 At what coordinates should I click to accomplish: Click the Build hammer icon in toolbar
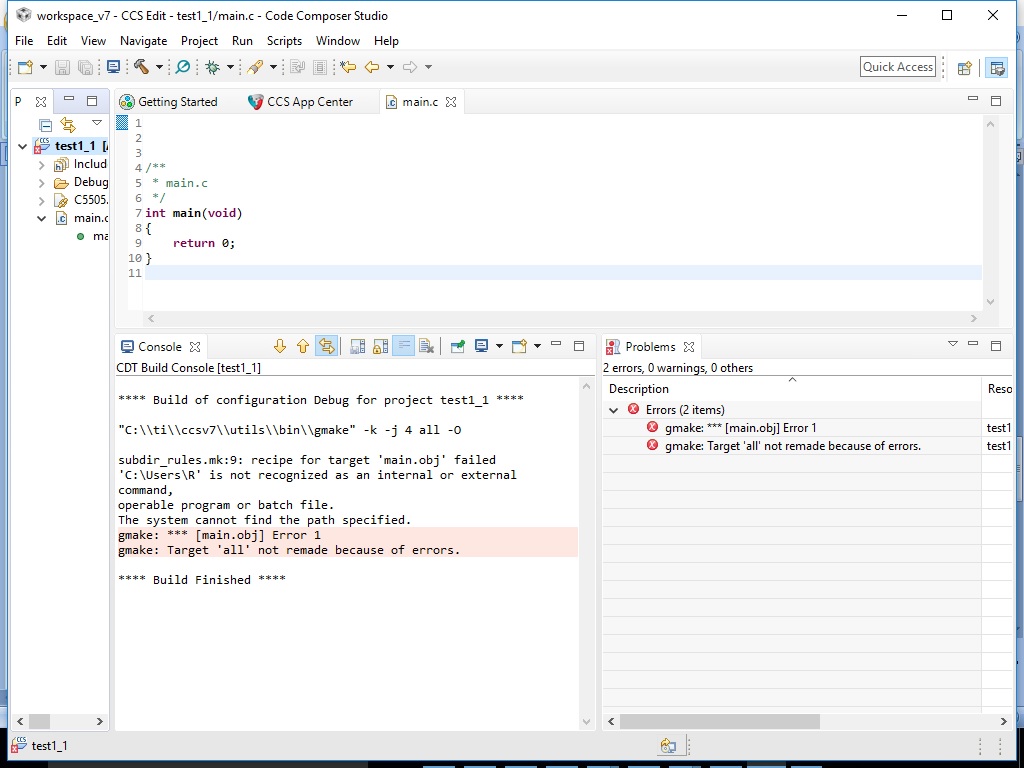141,67
